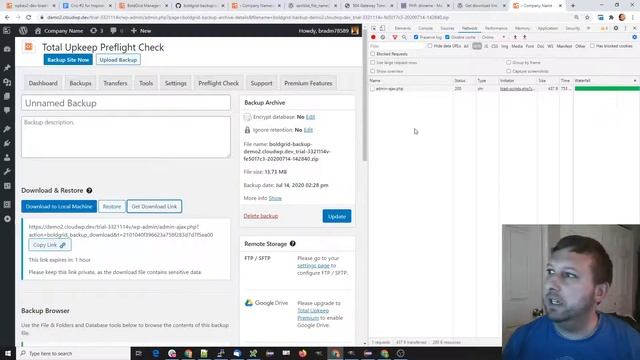640x360 pixels.
Task: Bookmark this page with the star icon
Action: coord(587,18)
